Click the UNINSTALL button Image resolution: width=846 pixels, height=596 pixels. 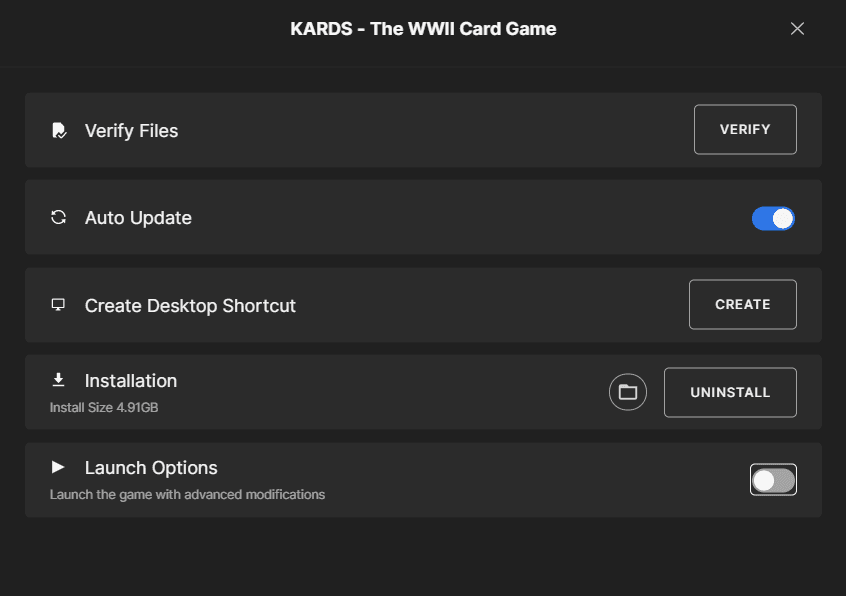[730, 392]
